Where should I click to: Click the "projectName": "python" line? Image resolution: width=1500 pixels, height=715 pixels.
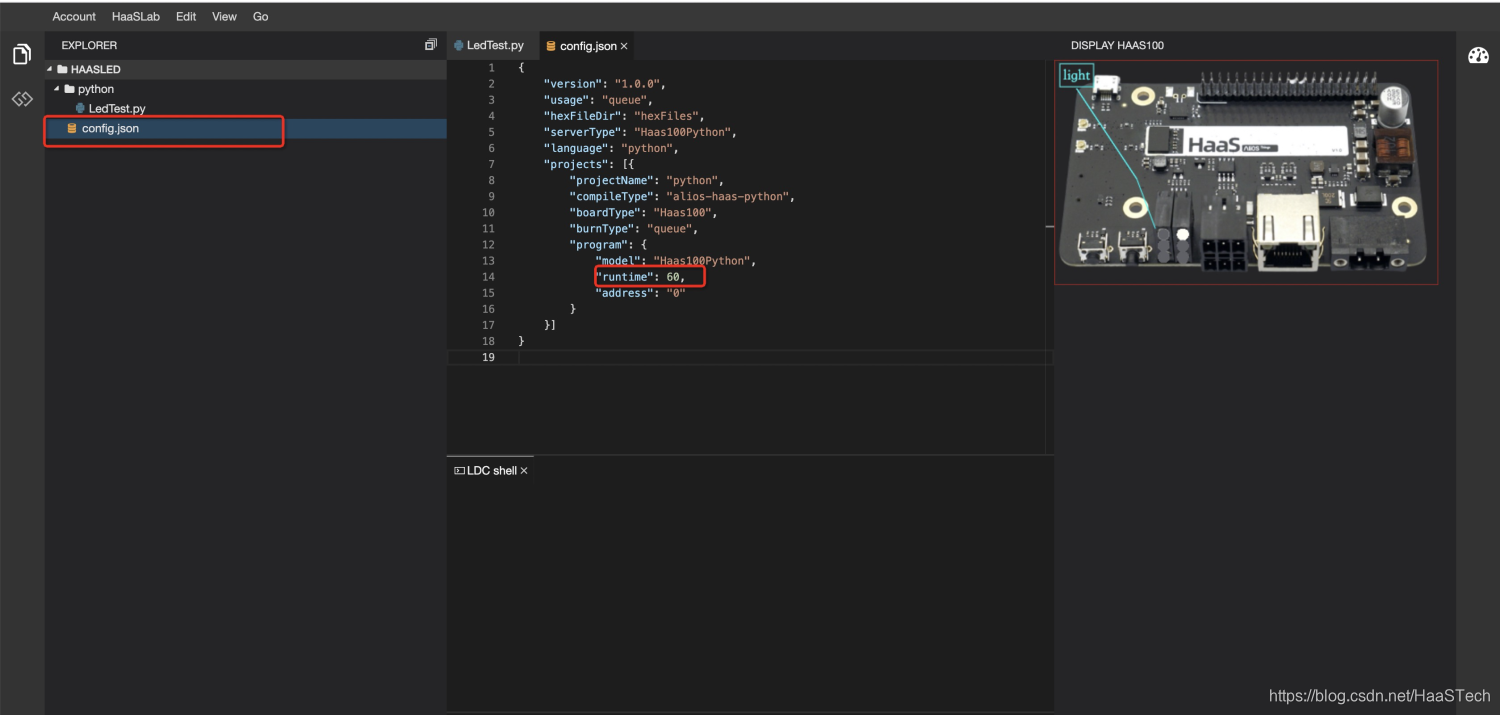(x=647, y=180)
